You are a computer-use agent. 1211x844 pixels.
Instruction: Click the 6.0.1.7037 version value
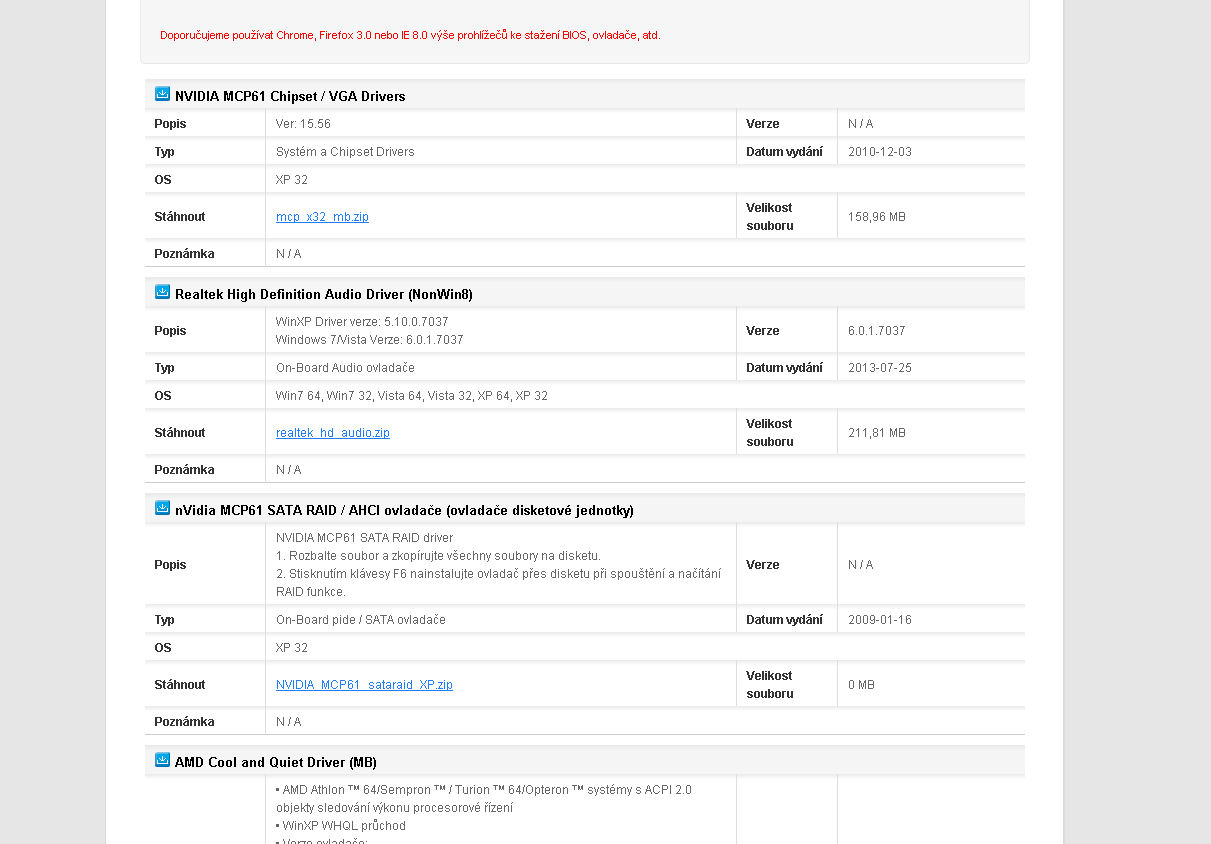(877, 331)
